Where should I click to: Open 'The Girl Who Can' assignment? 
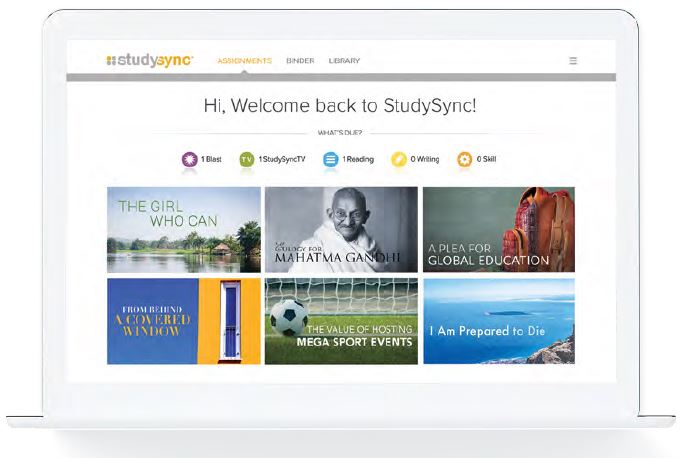pyautogui.click(x=184, y=230)
